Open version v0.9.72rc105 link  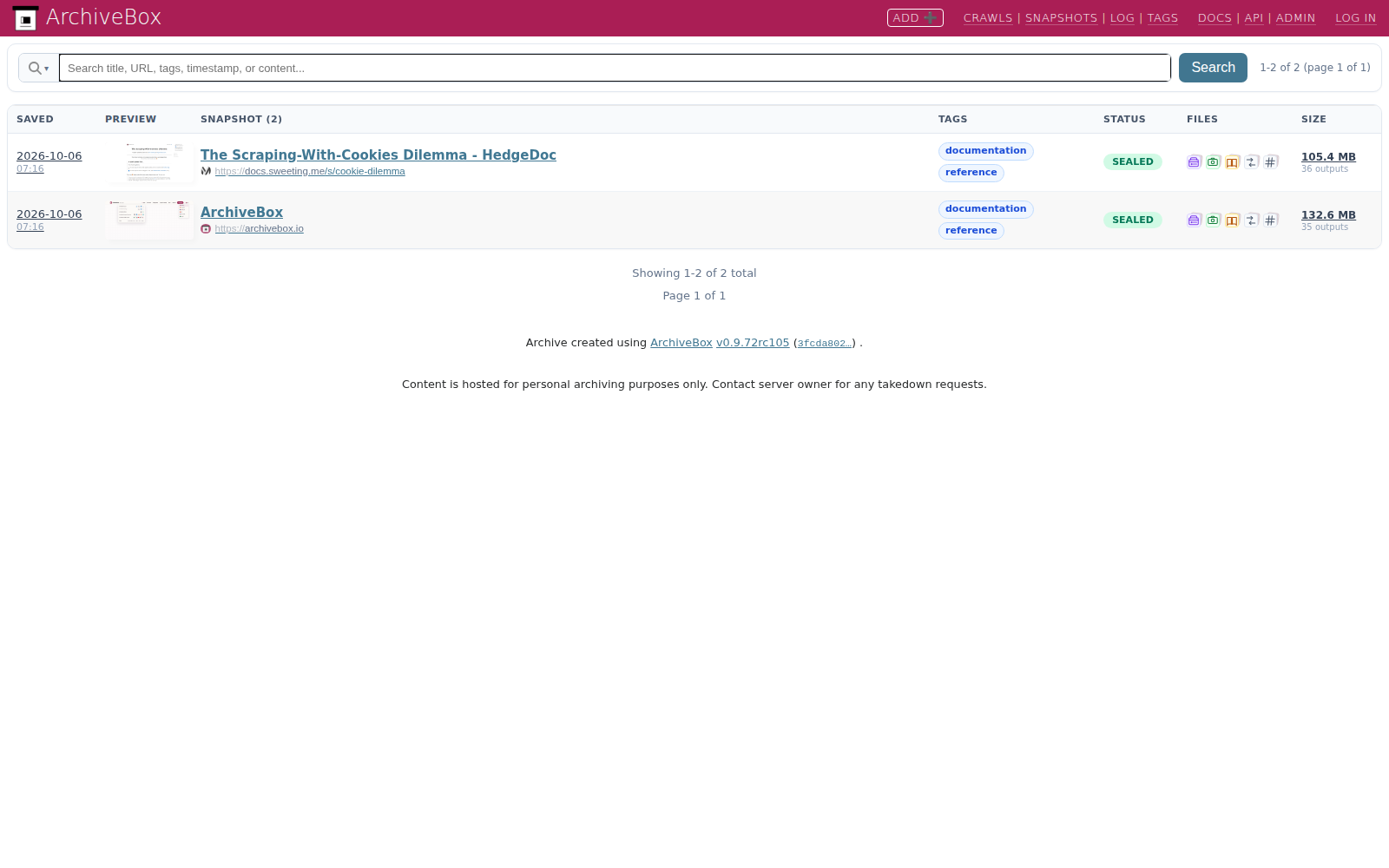(x=753, y=343)
